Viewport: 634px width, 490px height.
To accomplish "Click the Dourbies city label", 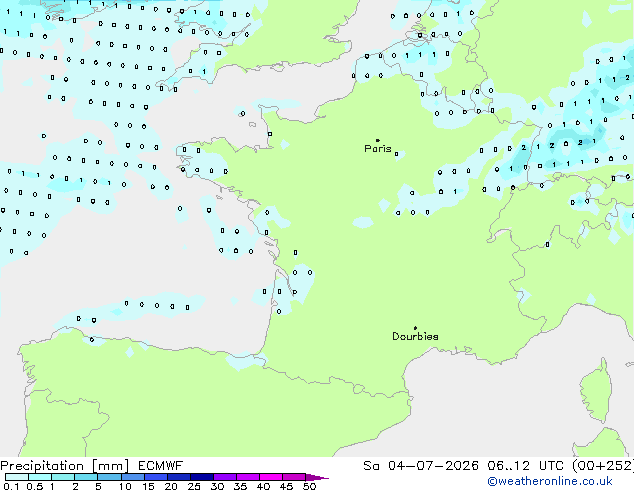I will 415,336.
